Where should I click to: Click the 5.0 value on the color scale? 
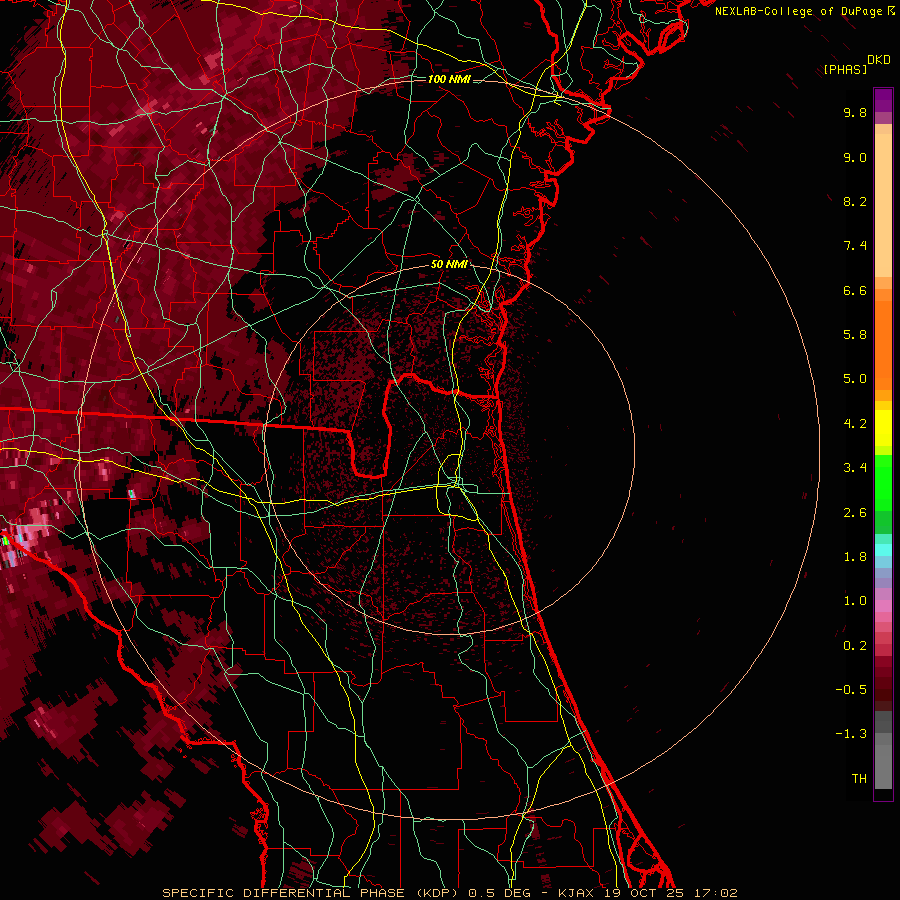pyautogui.click(x=855, y=379)
